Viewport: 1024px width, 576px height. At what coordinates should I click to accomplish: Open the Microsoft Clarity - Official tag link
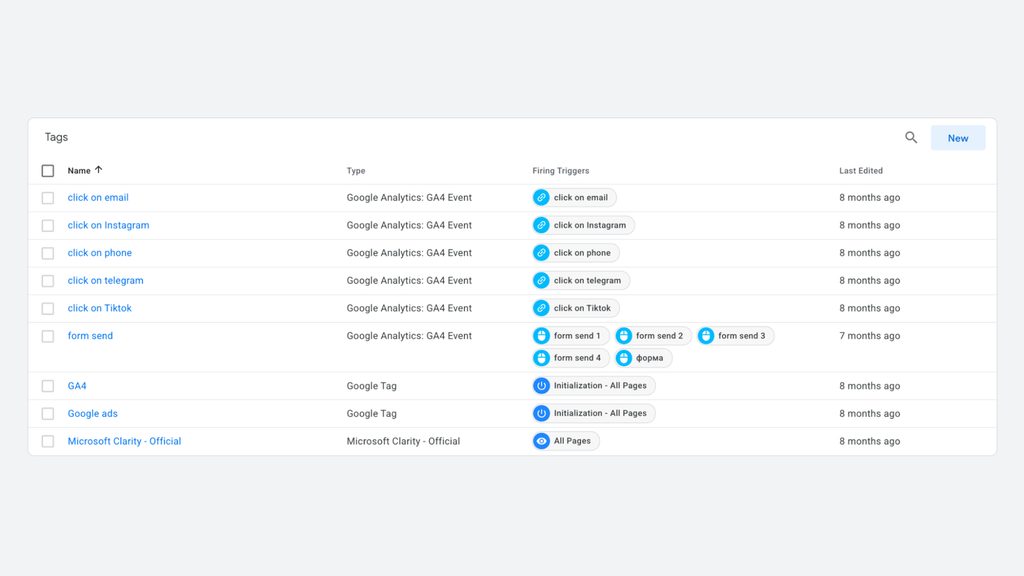[x=125, y=441]
